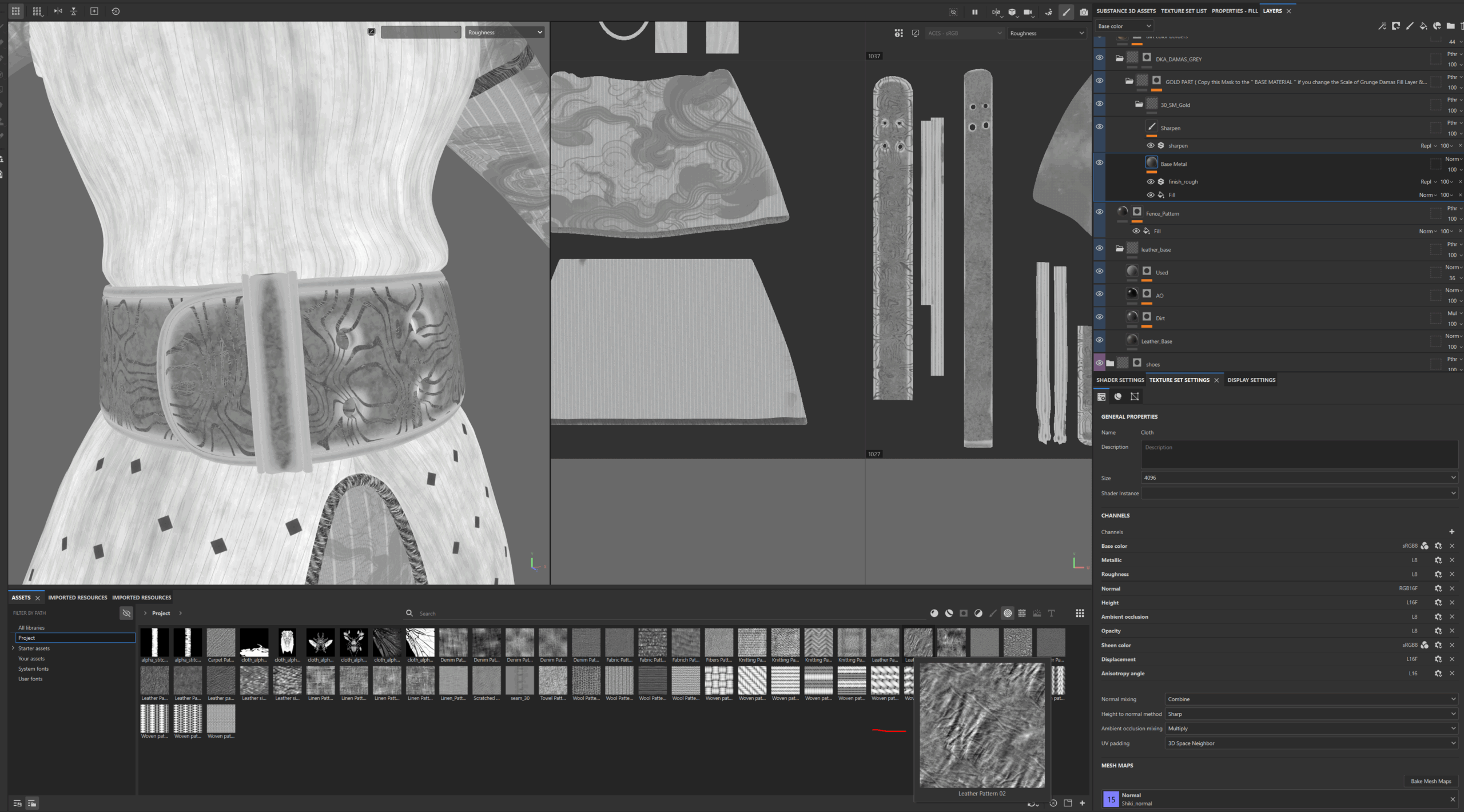Hide the Fence_Pattern layer
This screenshot has width=1464, height=812.
click(x=1099, y=212)
